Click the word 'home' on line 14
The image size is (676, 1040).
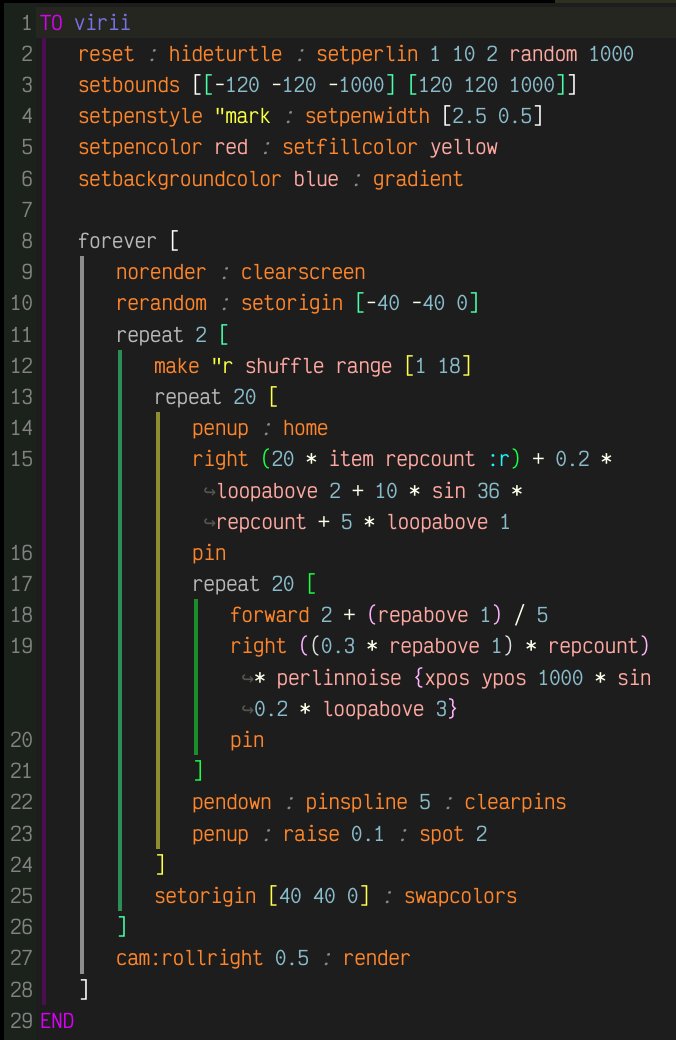[305, 428]
